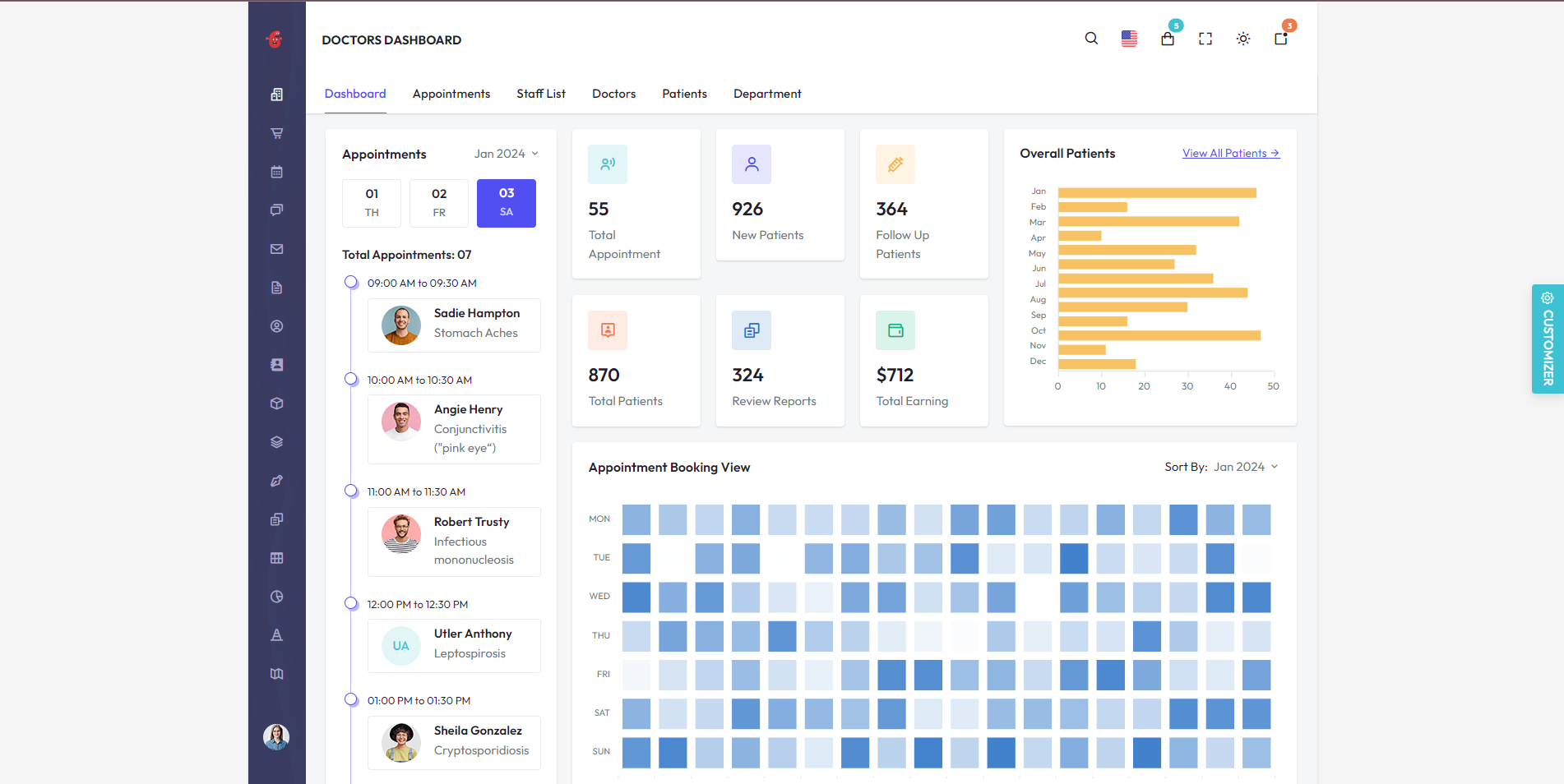Click the Jan bar in Overall Patients chart

click(x=1157, y=192)
